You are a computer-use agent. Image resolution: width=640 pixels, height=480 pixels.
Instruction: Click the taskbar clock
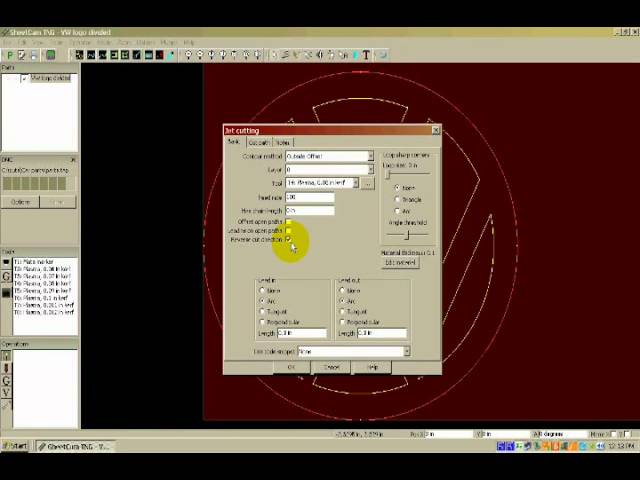click(x=621, y=446)
